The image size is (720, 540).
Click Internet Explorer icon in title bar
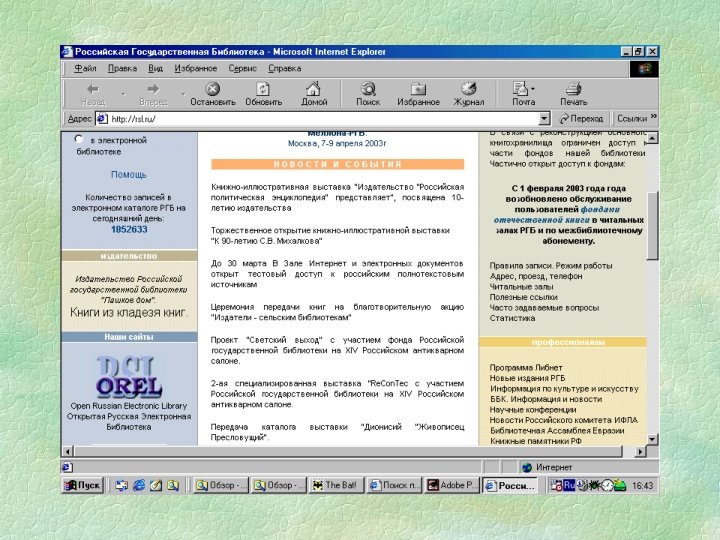tap(68, 51)
